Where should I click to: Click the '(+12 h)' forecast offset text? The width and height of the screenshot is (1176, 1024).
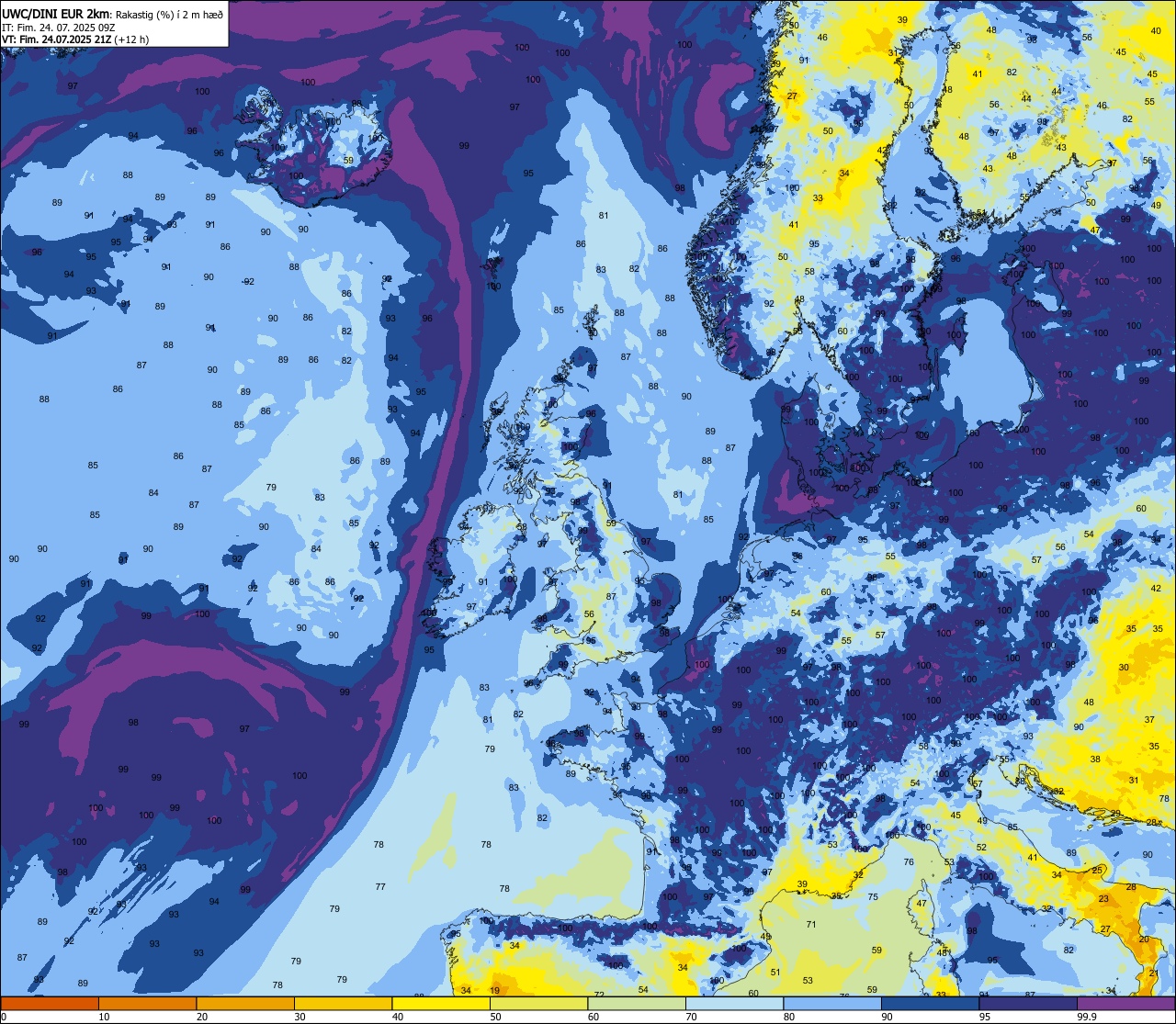click(131, 39)
